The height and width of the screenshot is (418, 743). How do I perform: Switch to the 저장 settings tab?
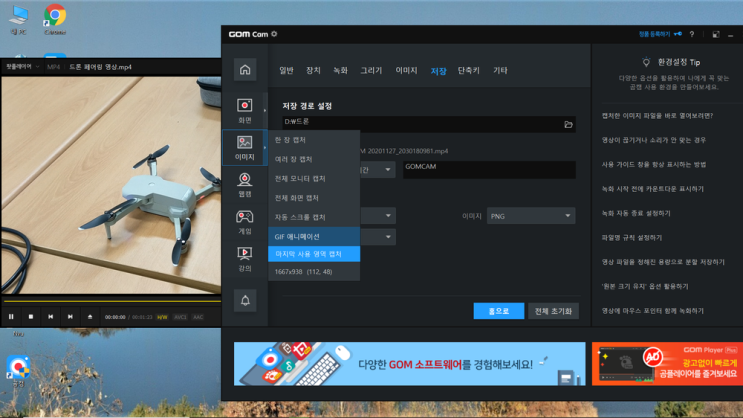coord(438,71)
